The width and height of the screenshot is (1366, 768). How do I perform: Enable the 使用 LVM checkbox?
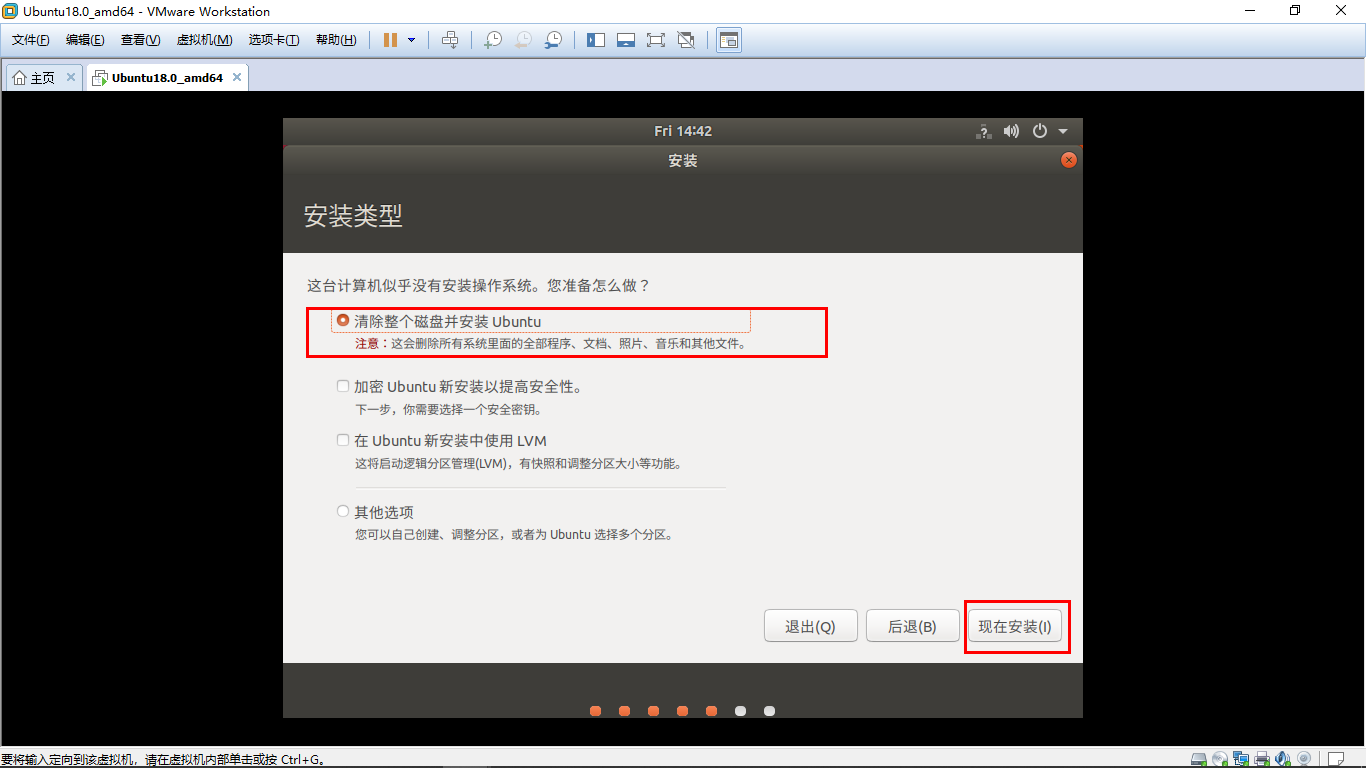pos(343,440)
